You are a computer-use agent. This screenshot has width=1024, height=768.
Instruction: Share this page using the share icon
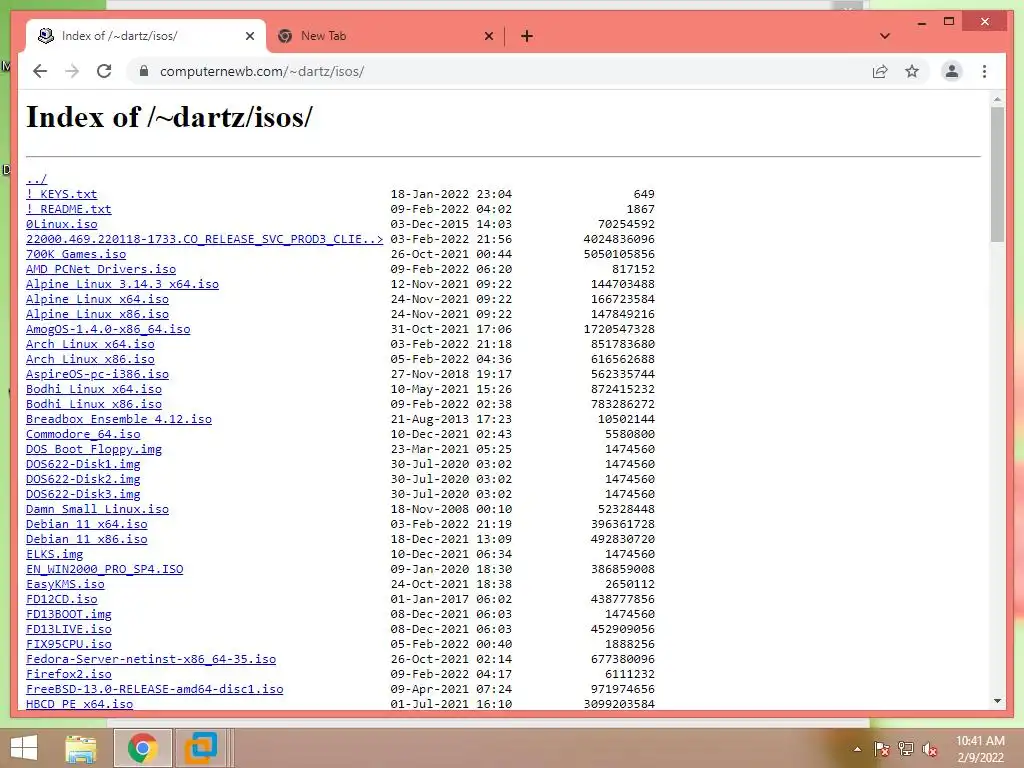coord(880,71)
